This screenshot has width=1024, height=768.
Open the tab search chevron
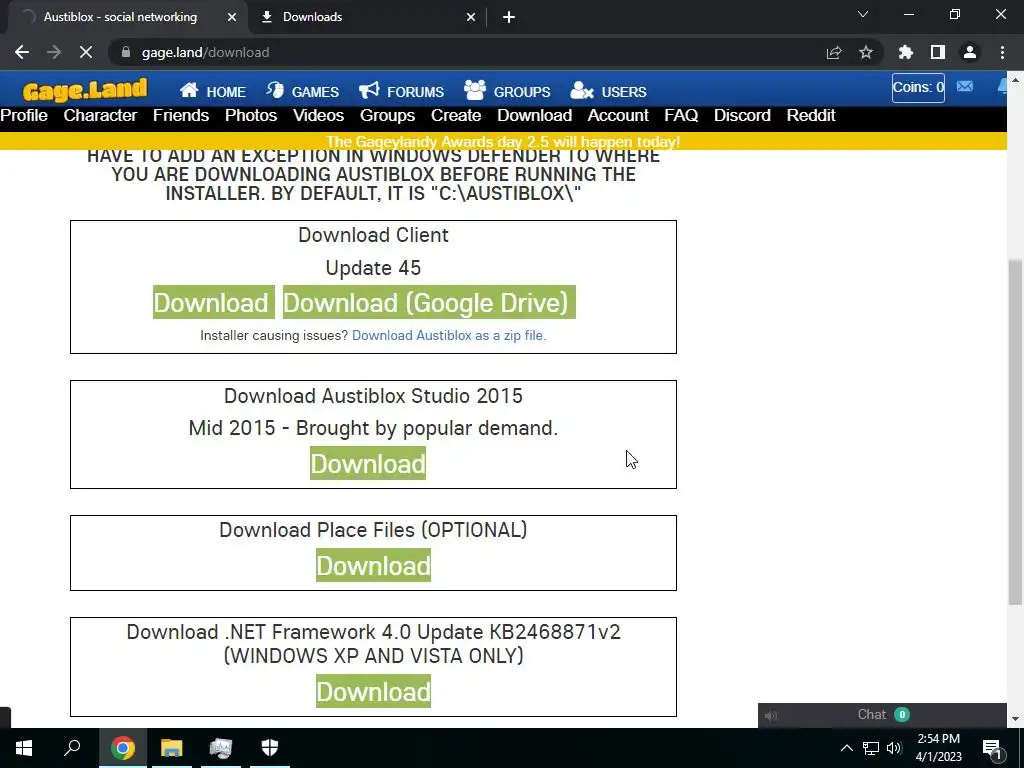(x=863, y=14)
